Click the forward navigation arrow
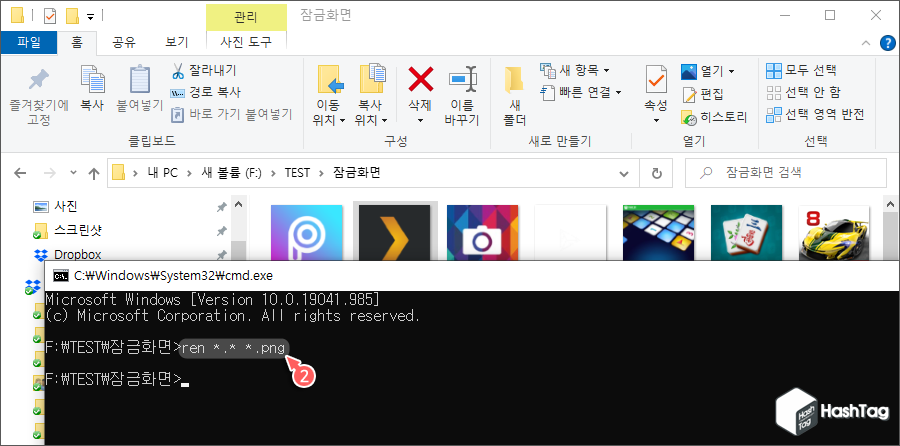 tap(50, 173)
